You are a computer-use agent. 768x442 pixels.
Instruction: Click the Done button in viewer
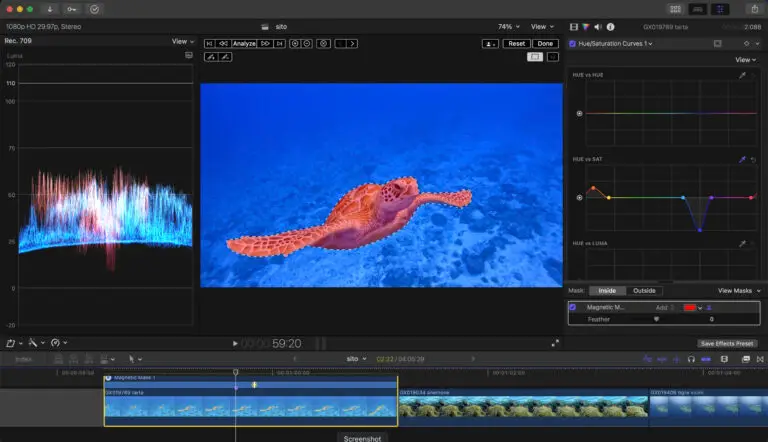tap(545, 44)
